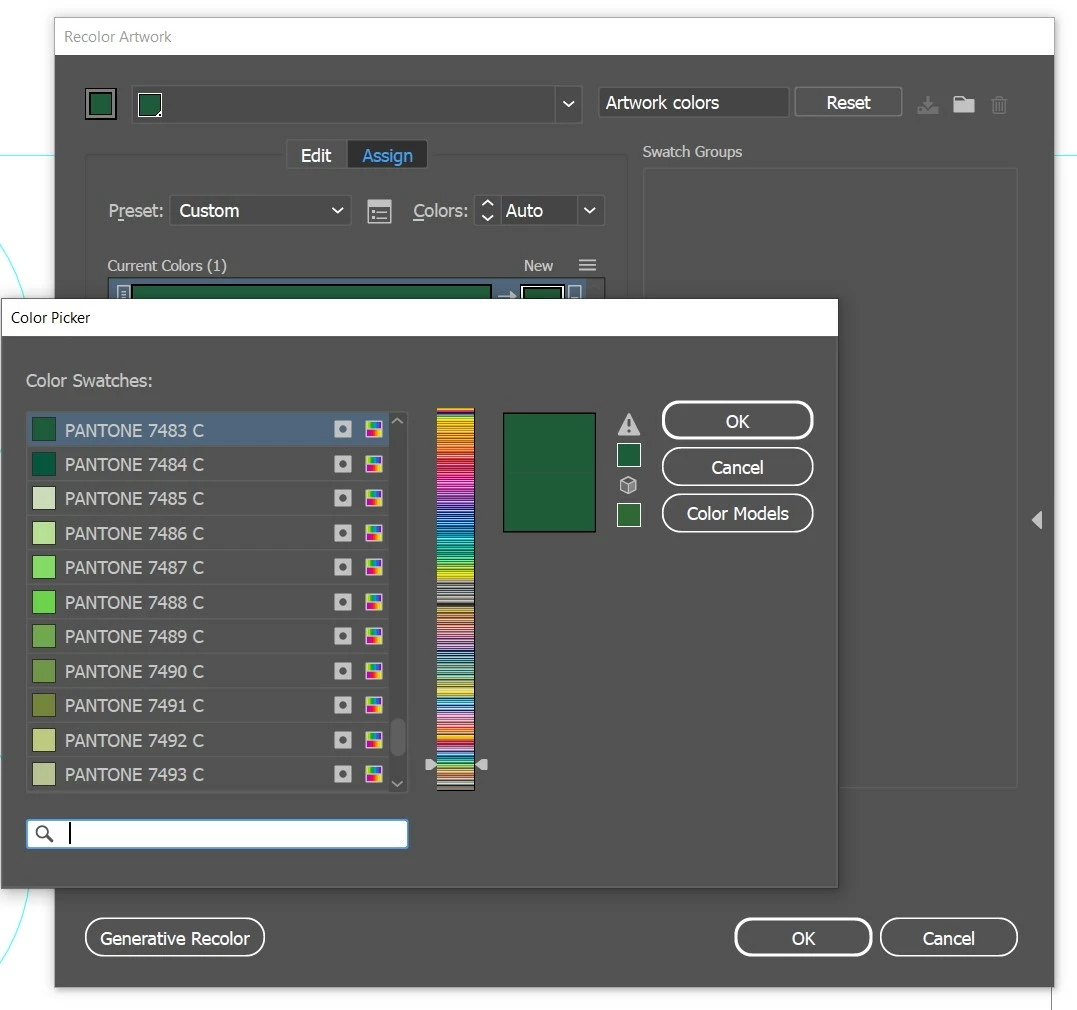Click the color mode icon for PANTONE 7485 C
Viewport: 1077px width, 1010px height.
(374, 498)
